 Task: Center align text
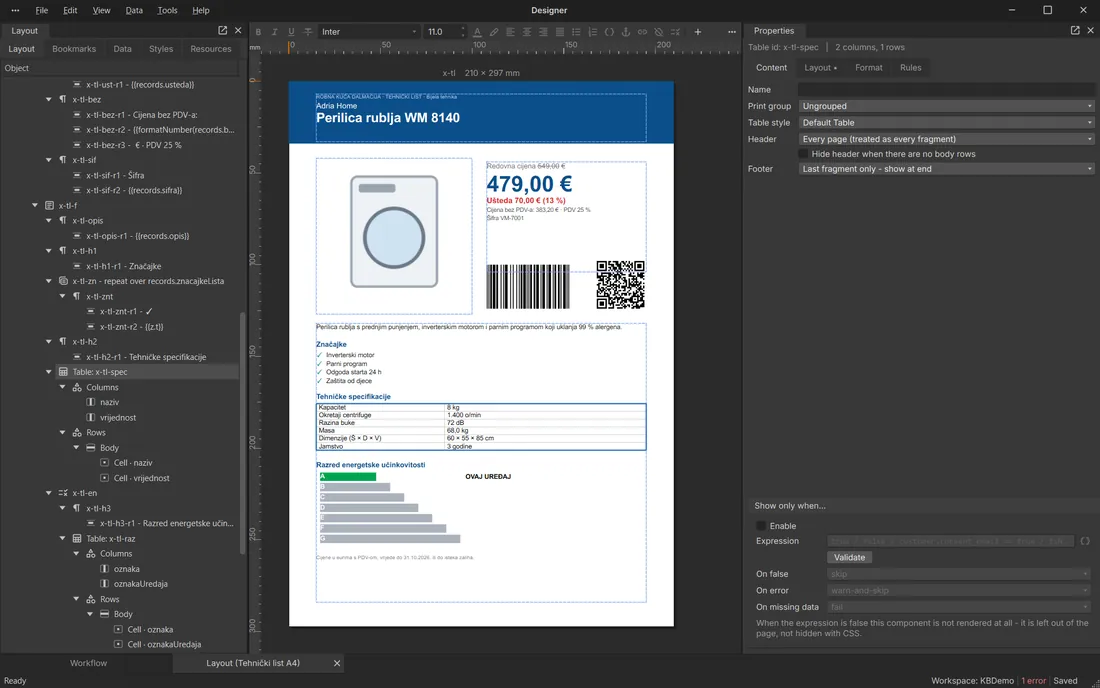[527, 32]
